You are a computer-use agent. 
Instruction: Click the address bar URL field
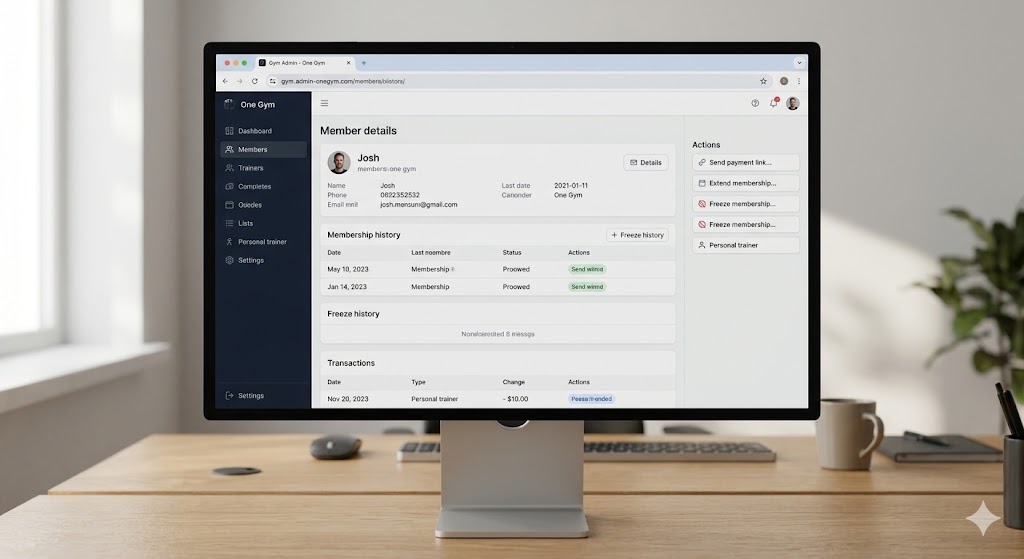[516, 81]
